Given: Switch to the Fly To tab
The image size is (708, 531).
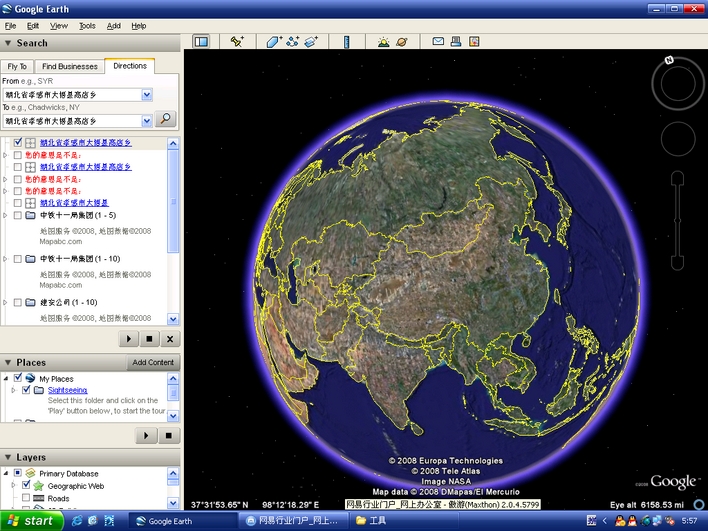Looking at the screenshot, I should coord(17,66).
